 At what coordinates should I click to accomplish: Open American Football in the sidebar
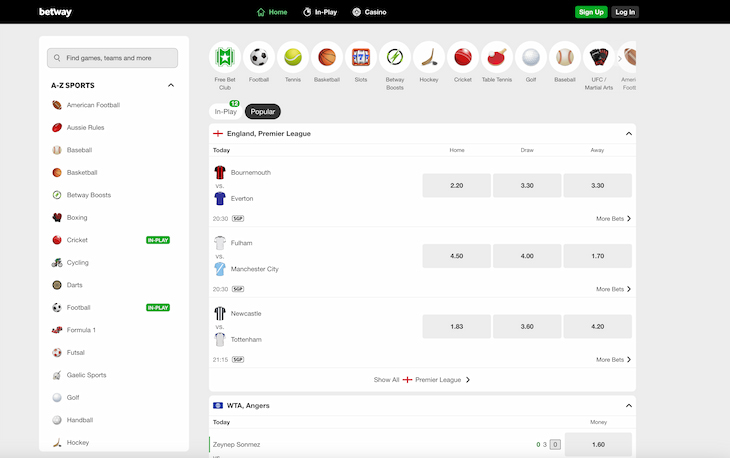pyautogui.click(x=93, y=105)
